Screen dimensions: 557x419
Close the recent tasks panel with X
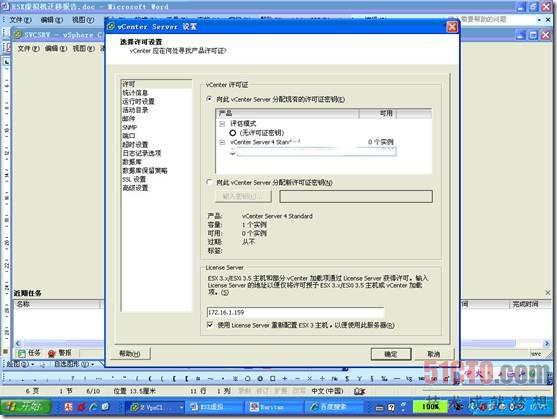click(548, 292)
